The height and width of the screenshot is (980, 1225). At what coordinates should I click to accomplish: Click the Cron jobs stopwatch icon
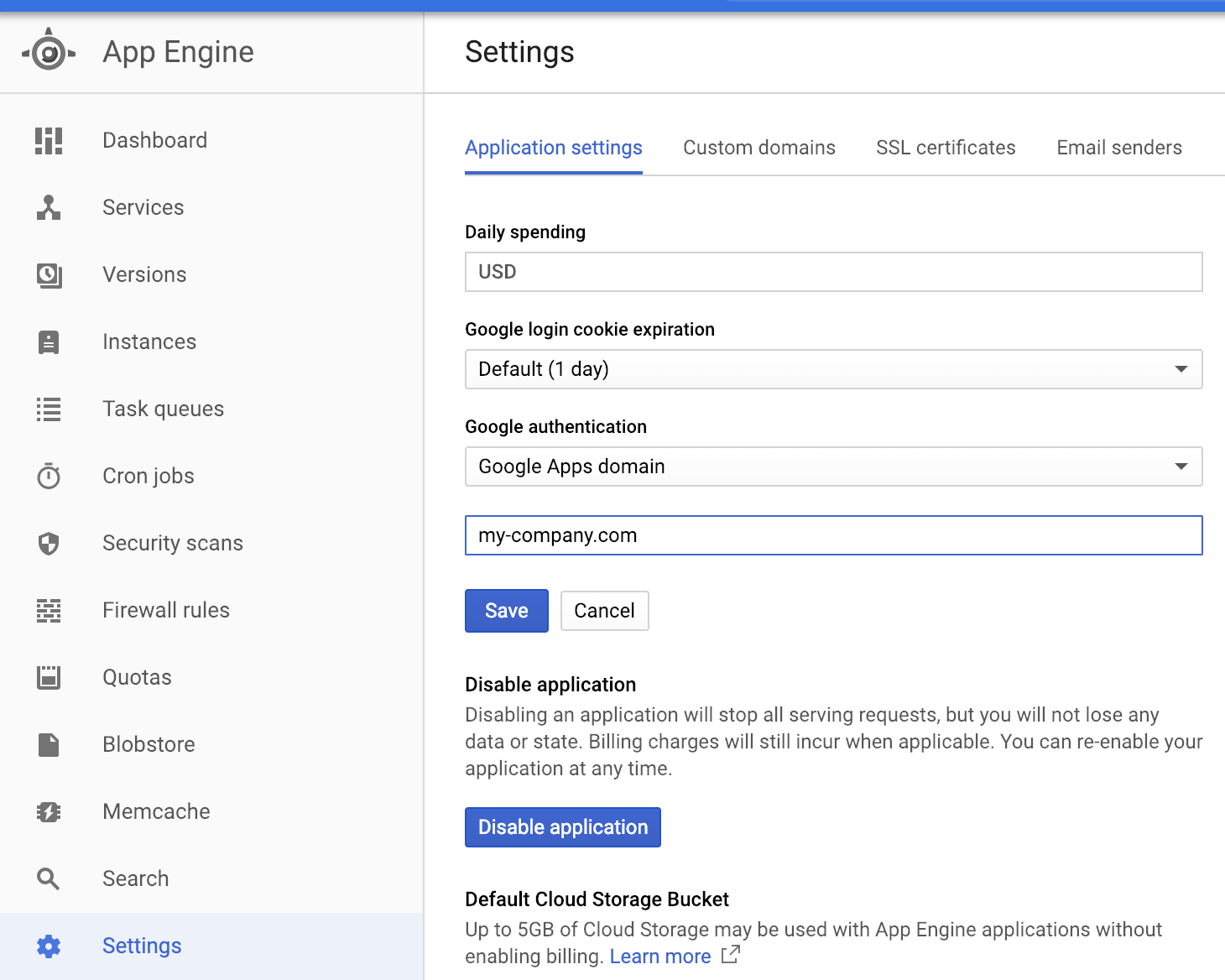(49, 477)
